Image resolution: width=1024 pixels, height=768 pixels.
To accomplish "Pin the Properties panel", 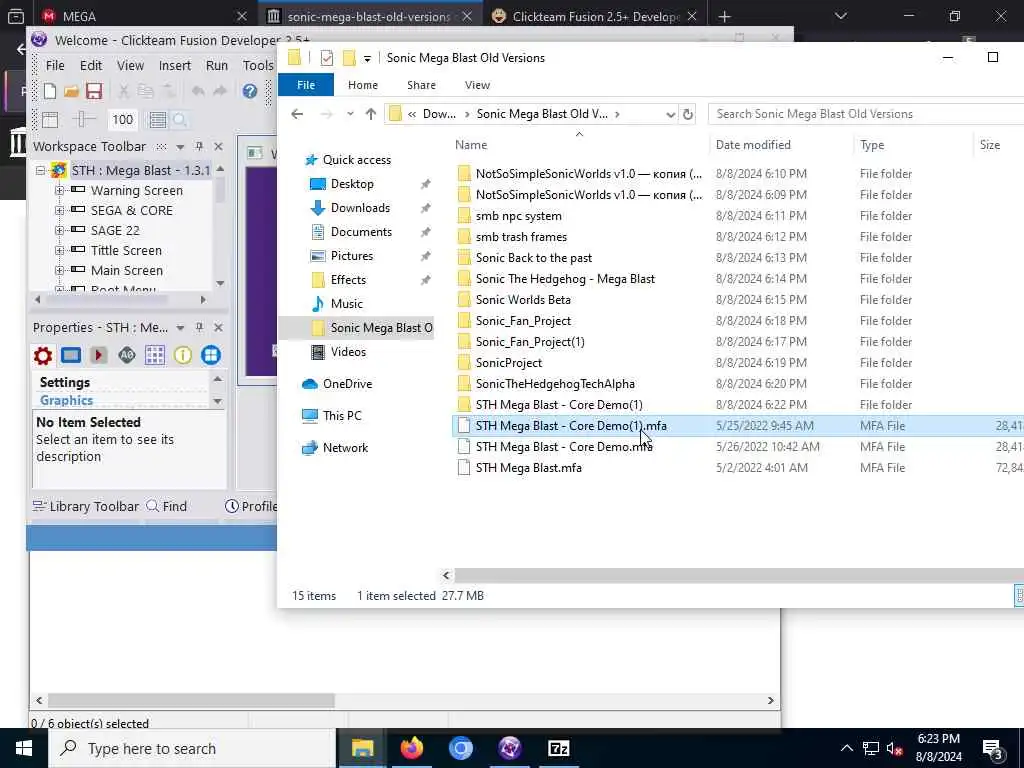I will (199, 327).
